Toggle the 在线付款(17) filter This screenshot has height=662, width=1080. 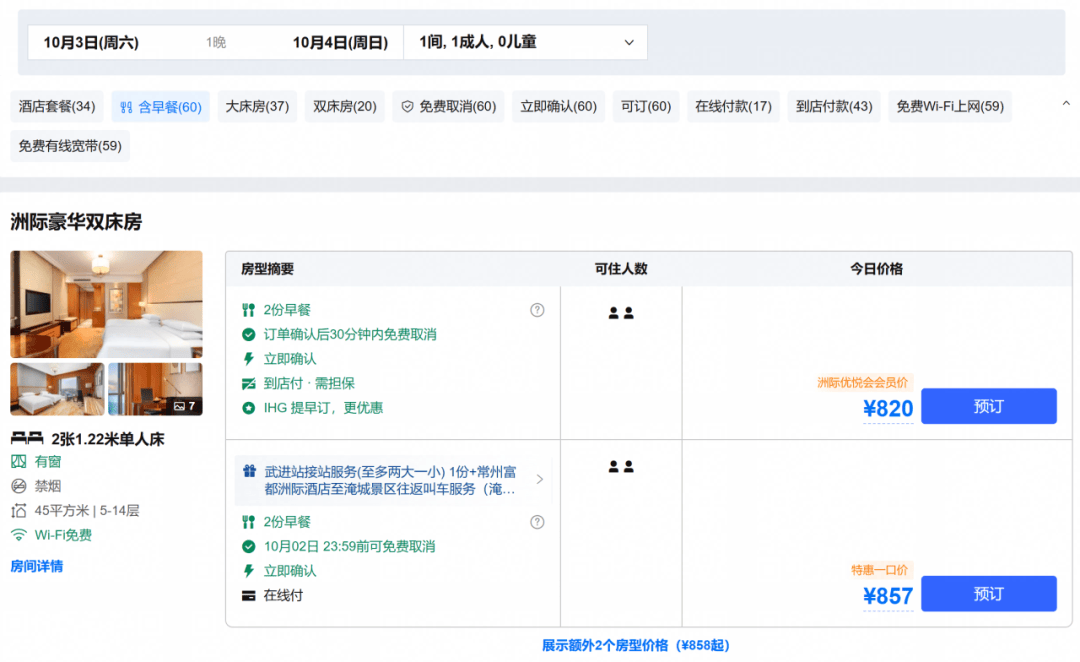click(x=733, y=107)
